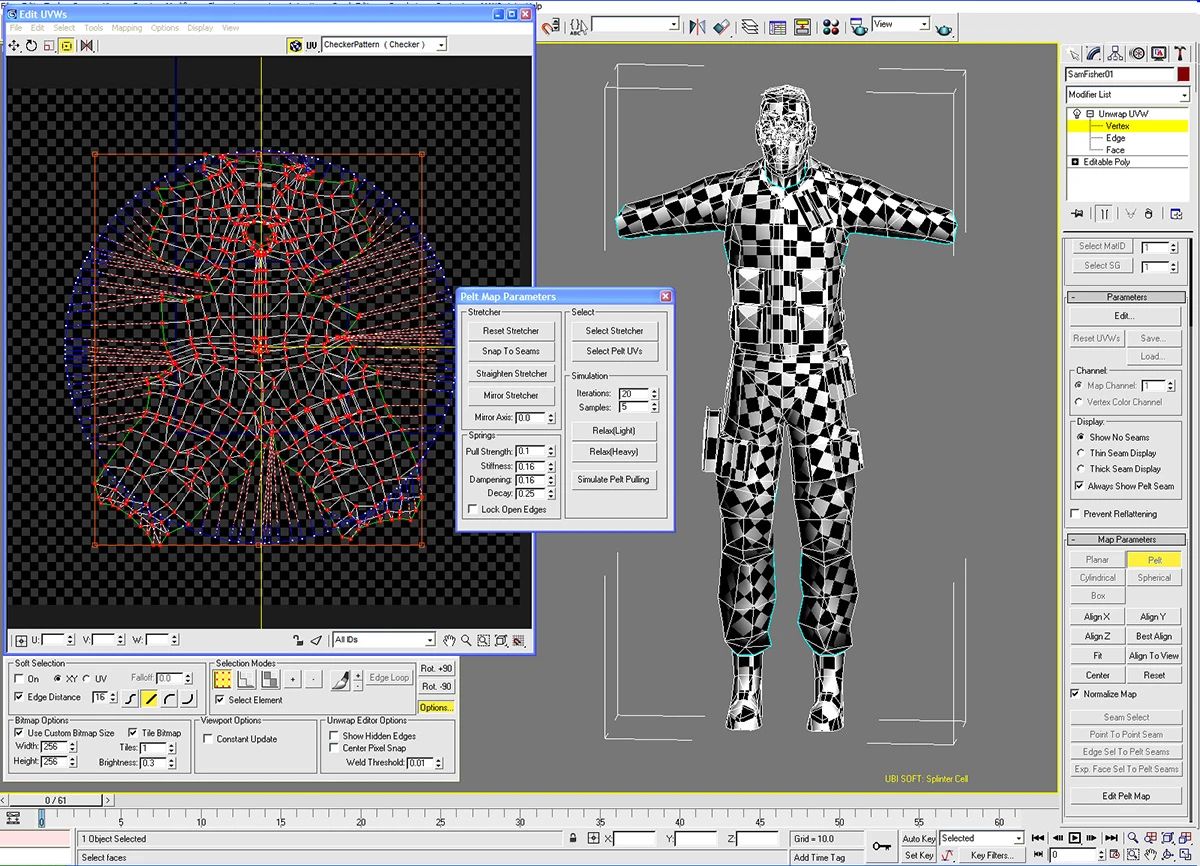
Task: Click the Mirror Horizontal icon in UV toolbar
Action: pos(87,45)
